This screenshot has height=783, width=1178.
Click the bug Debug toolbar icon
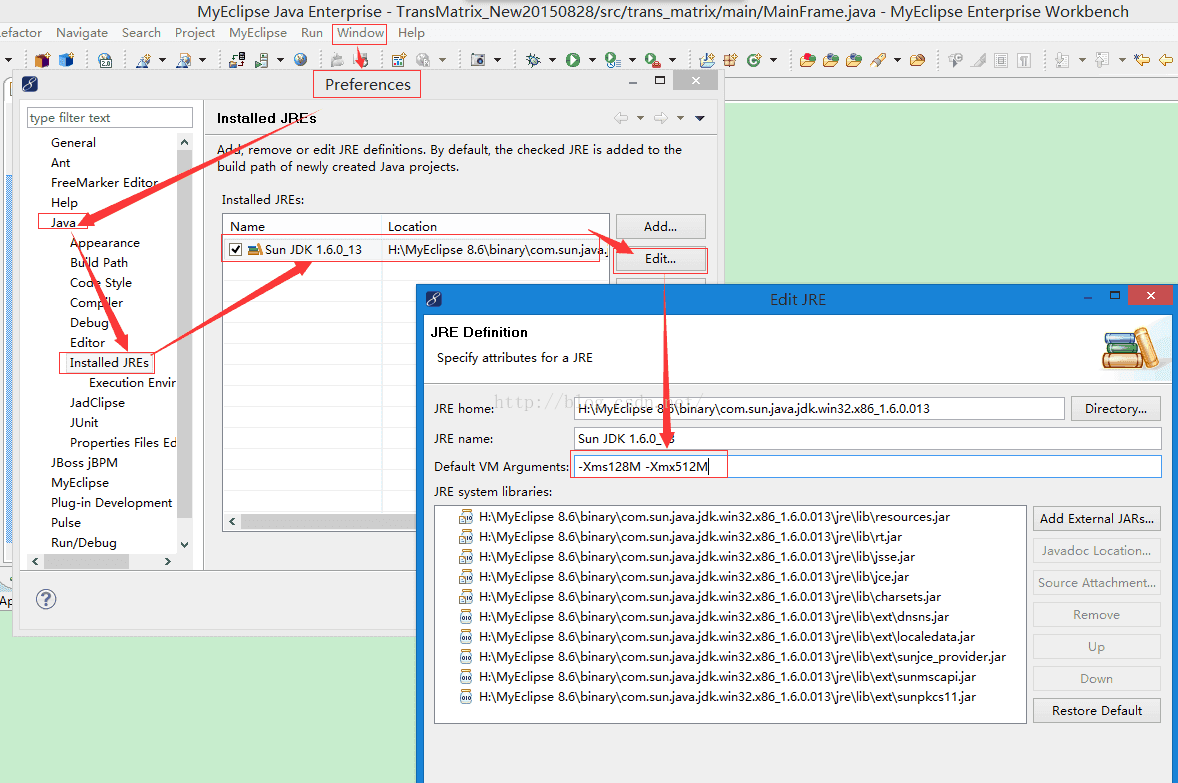click(533, 60)
